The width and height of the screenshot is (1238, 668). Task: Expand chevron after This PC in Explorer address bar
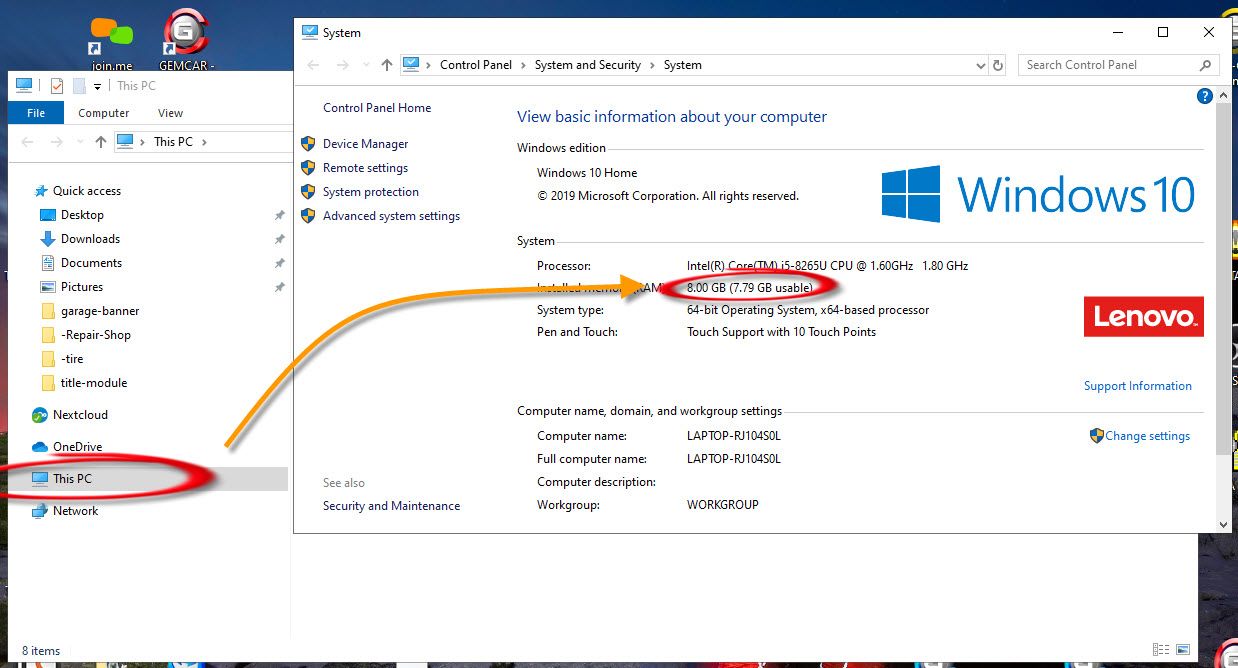pos(204,142)
